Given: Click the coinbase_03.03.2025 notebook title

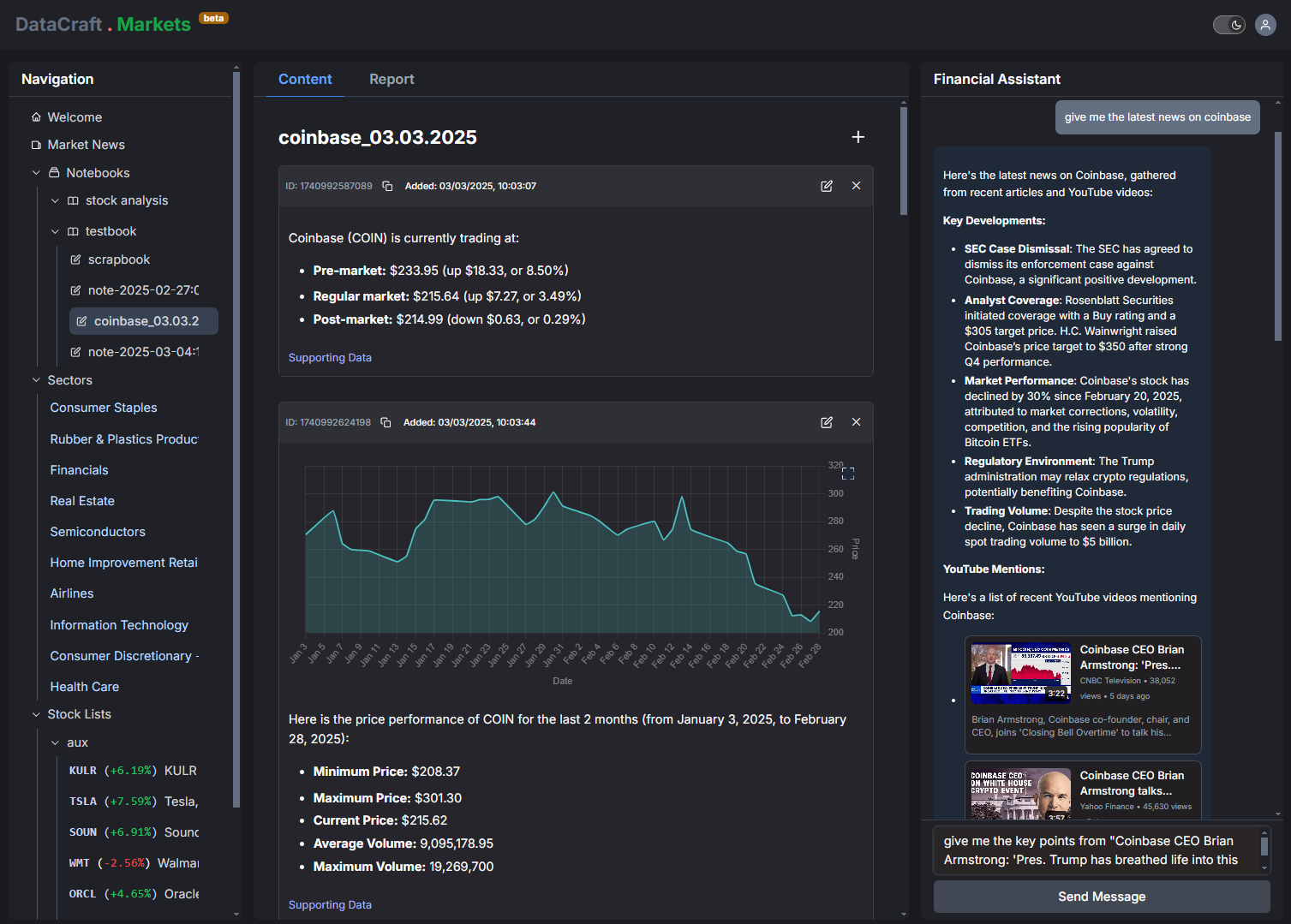Looking at the screenshot, I should (x=378, y=137).
